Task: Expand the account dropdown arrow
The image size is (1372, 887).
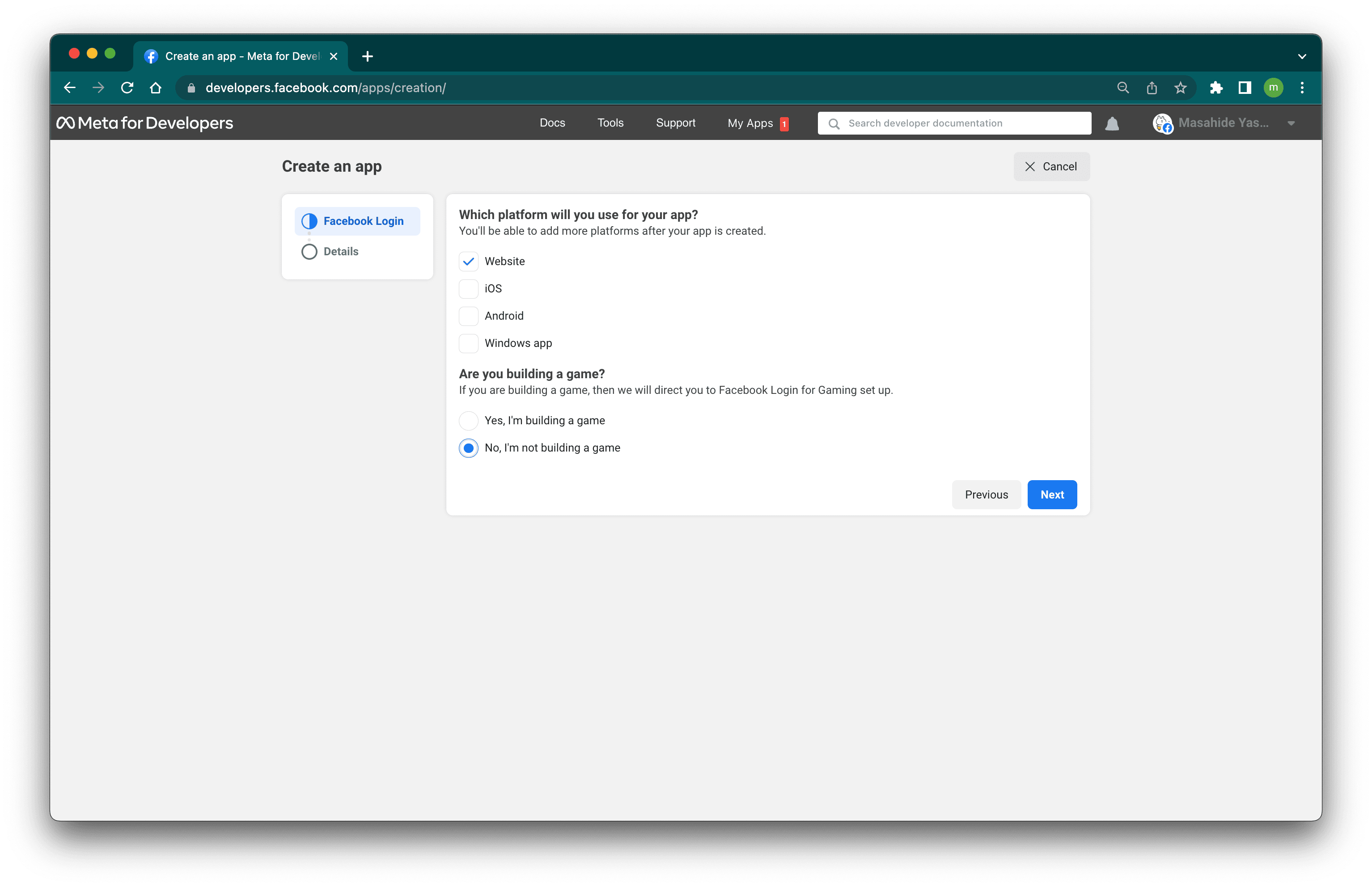Action: 1291,123
